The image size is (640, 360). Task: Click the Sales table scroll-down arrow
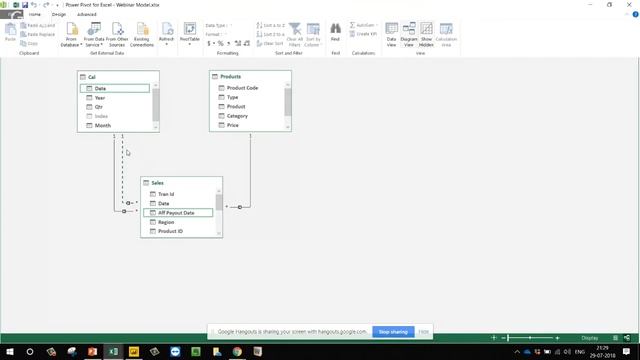219,234
